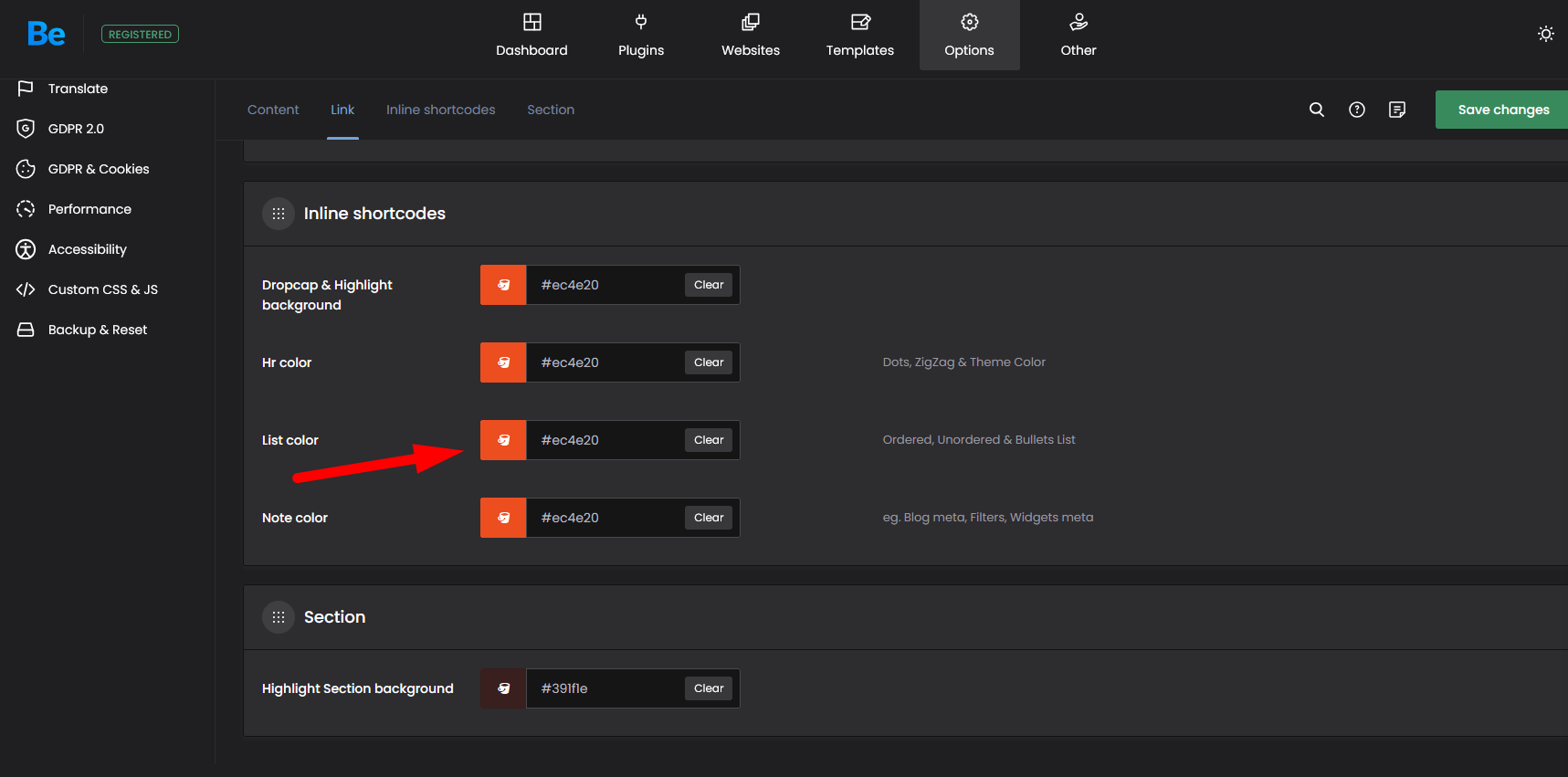The image size is (1568, 777).
Task: Click the cookie icon in sidebar
Action: (x=26, y=169)
